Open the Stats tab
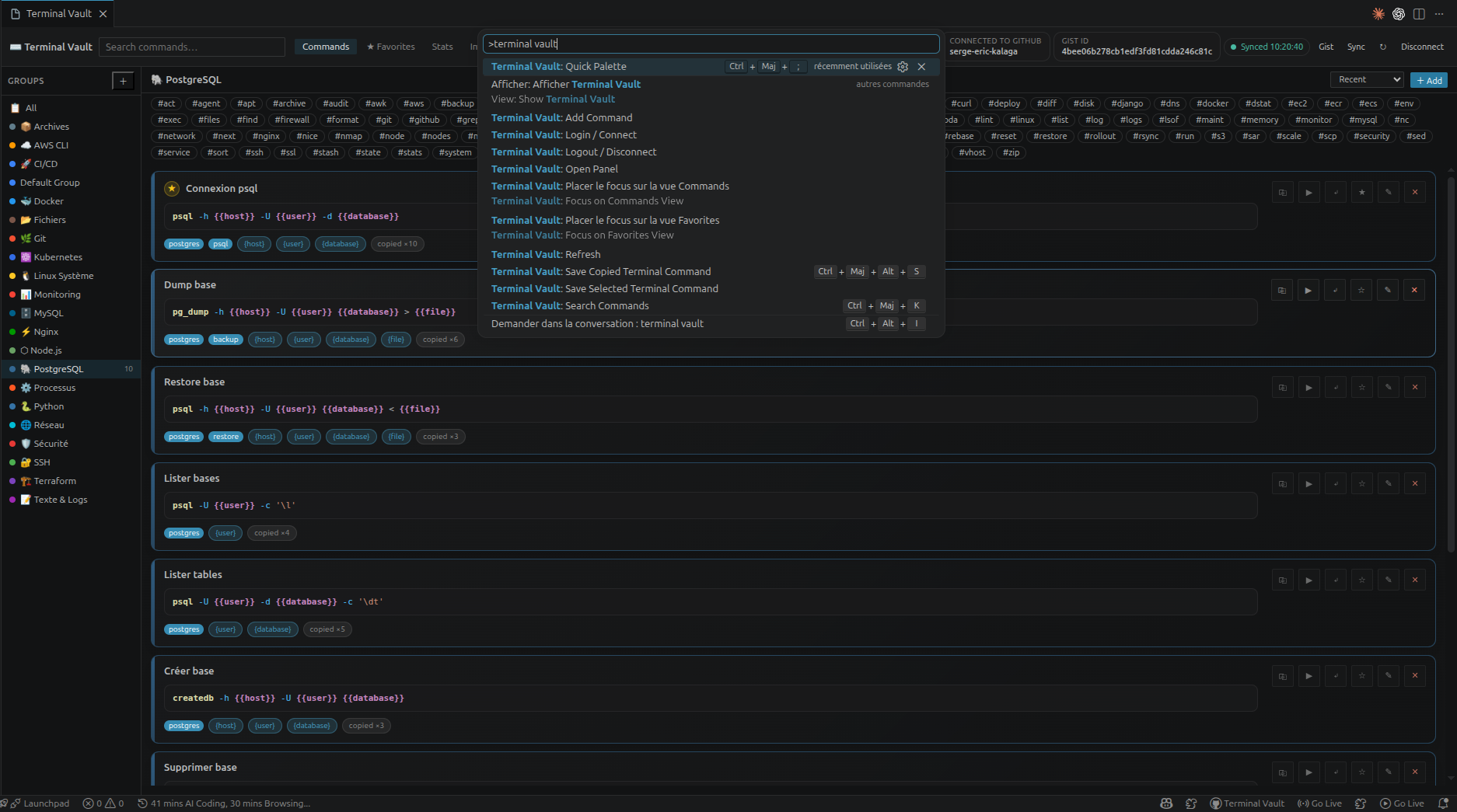Viewport: 1457px width, 812px height. 442,47
